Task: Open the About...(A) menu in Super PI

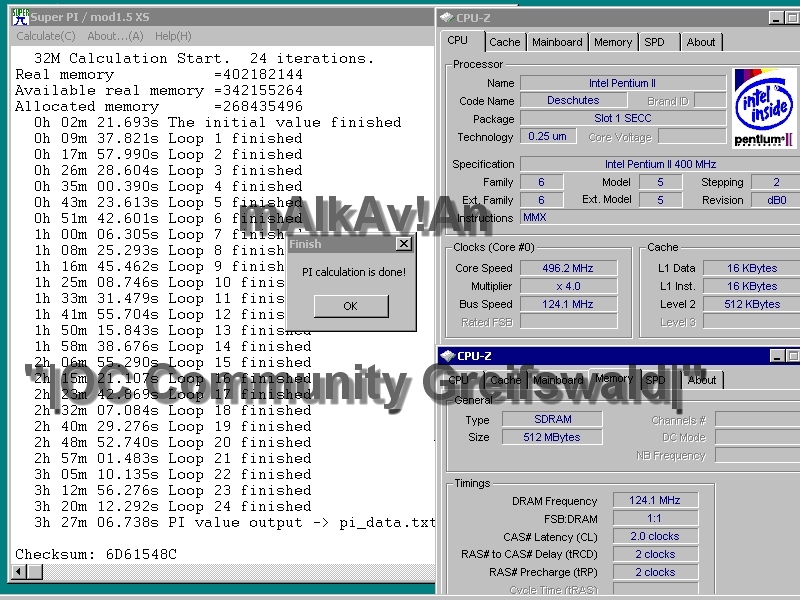Action: click(115, 36)
